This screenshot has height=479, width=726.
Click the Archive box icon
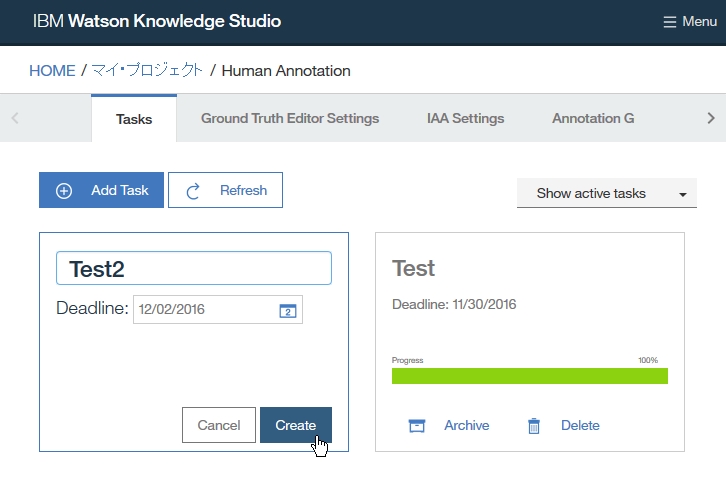pyautogui.click(x=417, y=426)
